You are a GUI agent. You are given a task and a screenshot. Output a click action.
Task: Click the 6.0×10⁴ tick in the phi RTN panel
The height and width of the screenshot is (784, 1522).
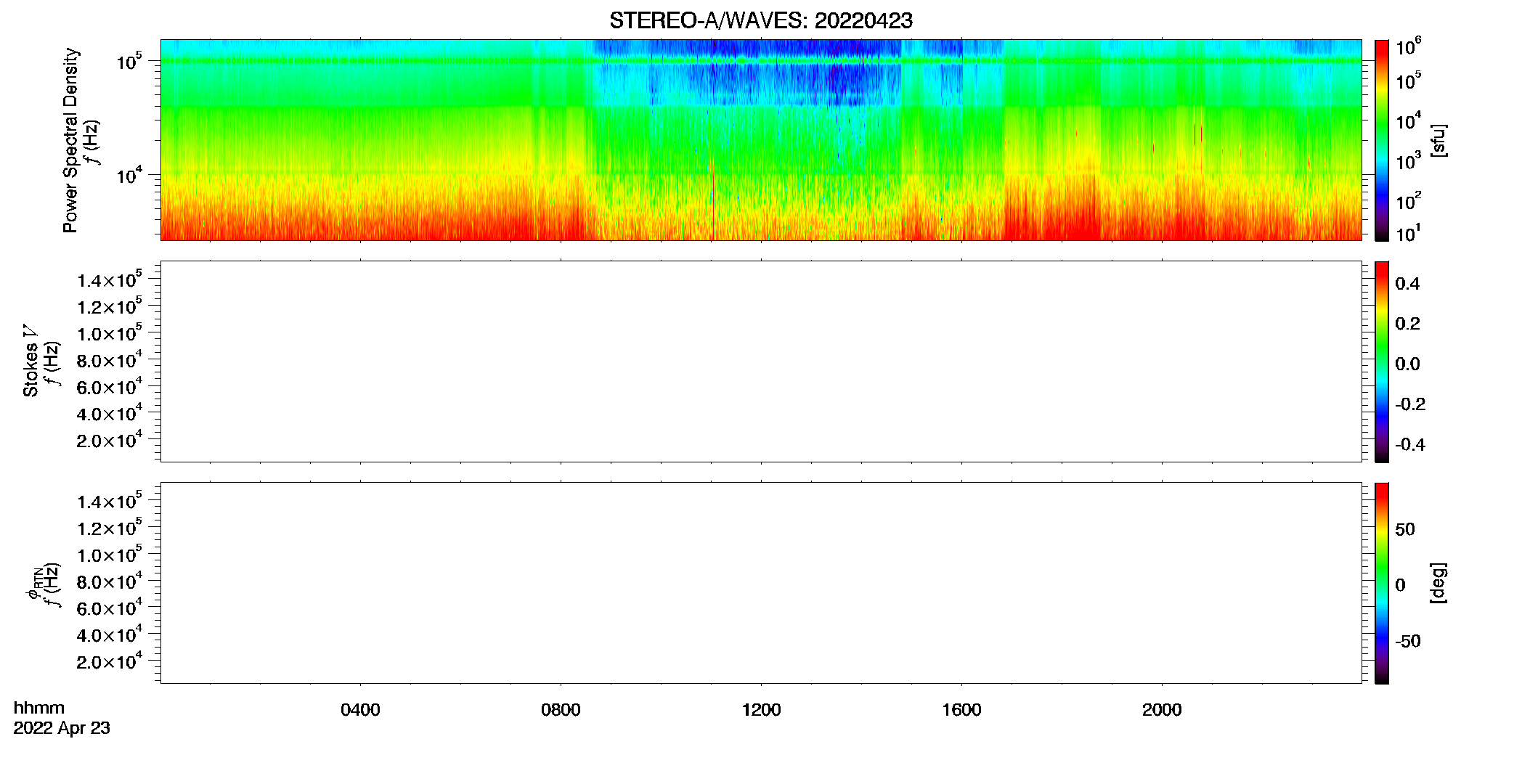109,608
